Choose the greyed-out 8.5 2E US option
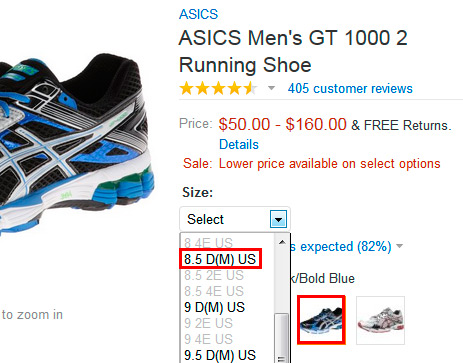The height and width of the screenshot is (363, 463). point(214,275)
